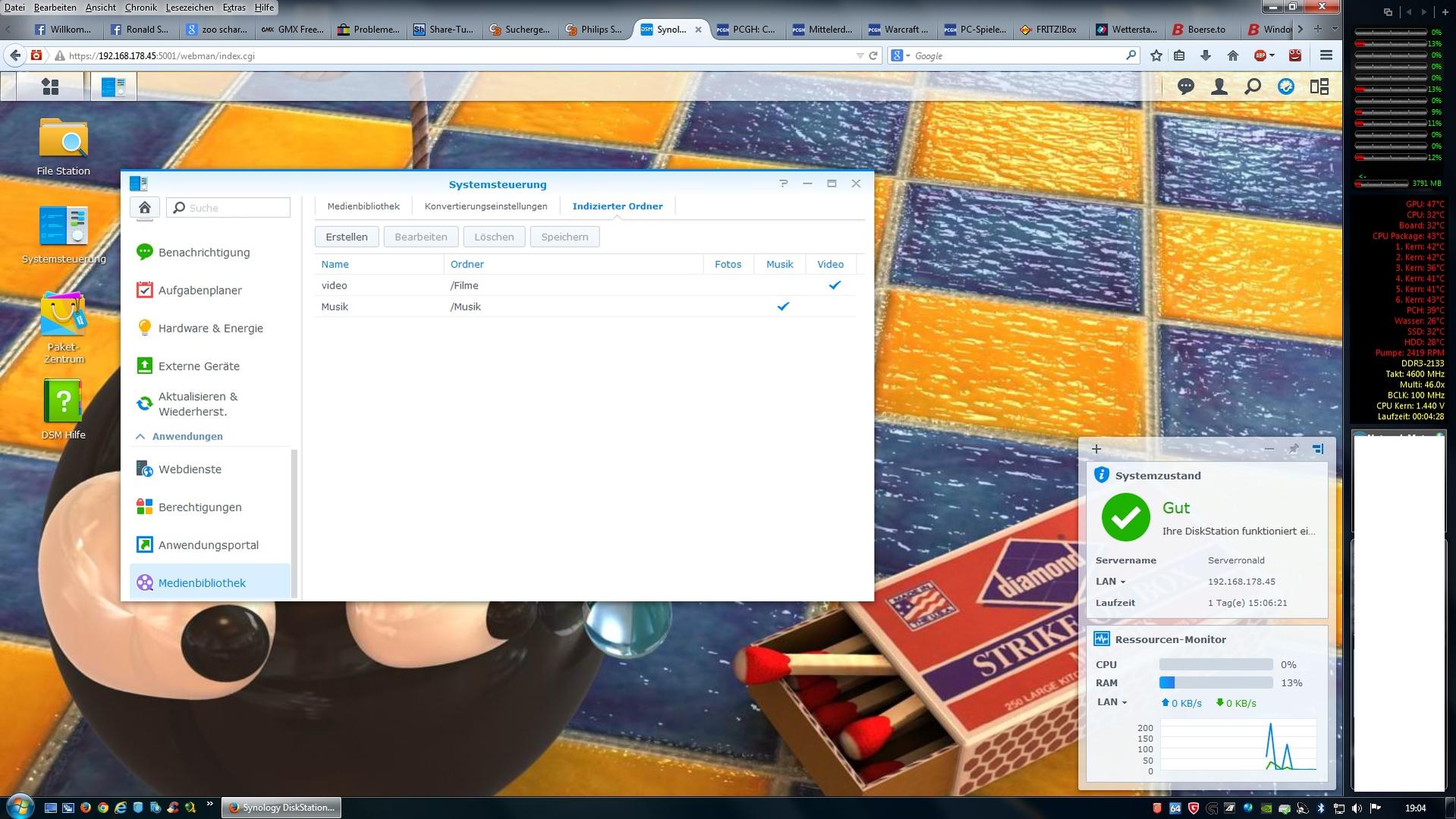Add a widget with plus icon

pyautogui.click(x=1096, y=449)
